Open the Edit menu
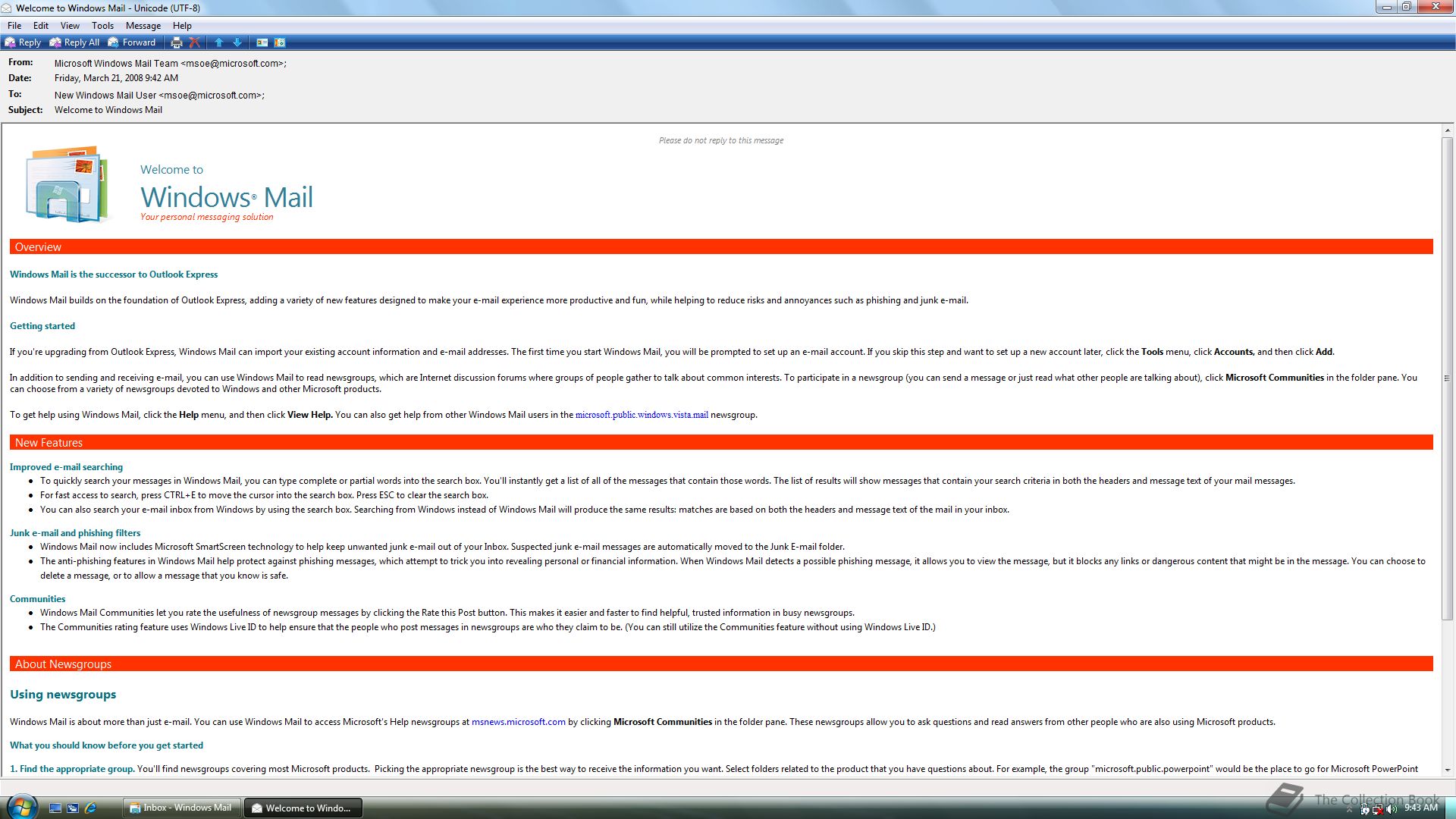 pyautogui.click(x=41, y=26)
